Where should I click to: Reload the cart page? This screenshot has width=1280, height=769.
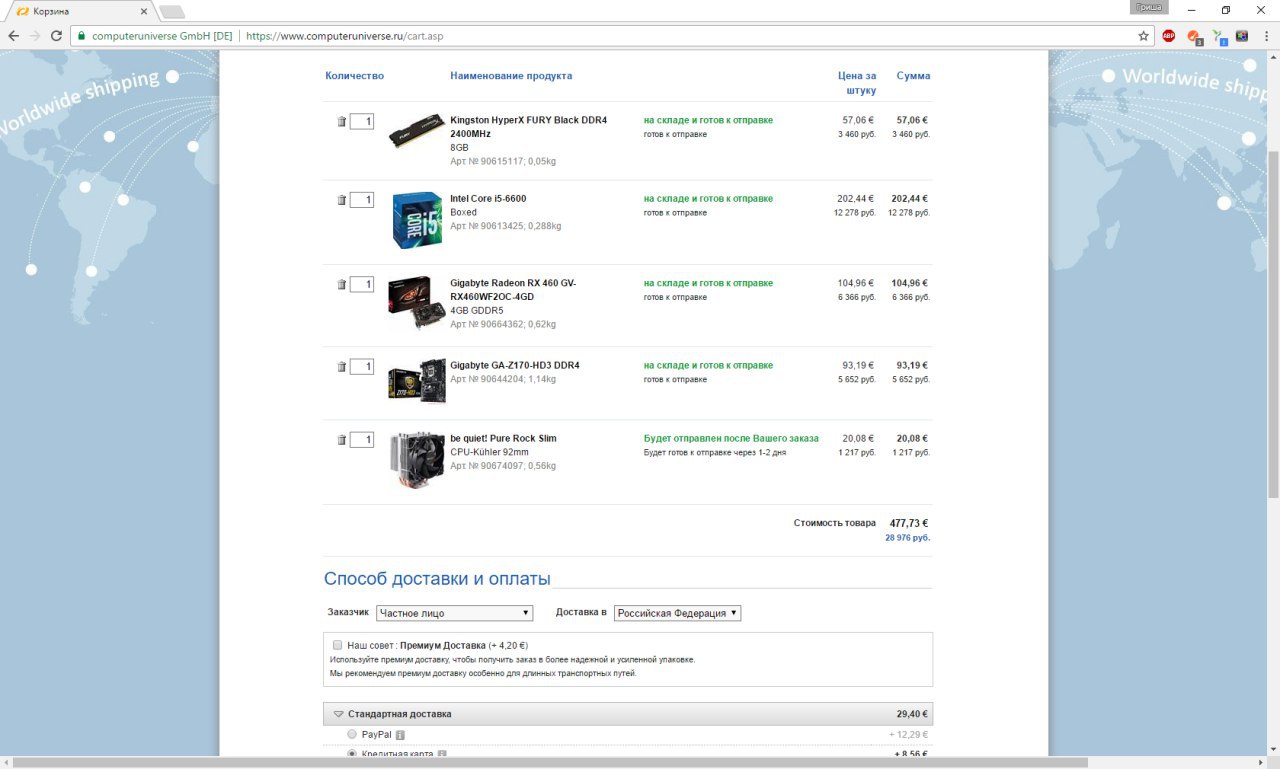(57, 36)
